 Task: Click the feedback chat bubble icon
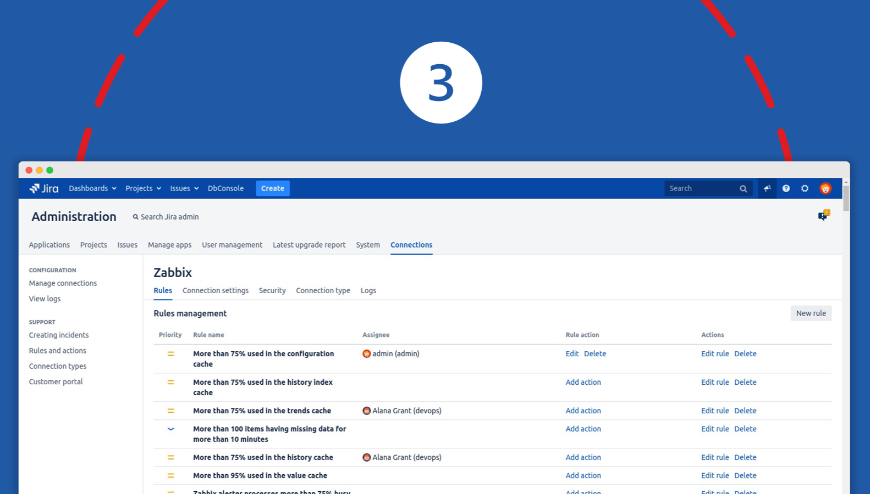click(823, 215)
